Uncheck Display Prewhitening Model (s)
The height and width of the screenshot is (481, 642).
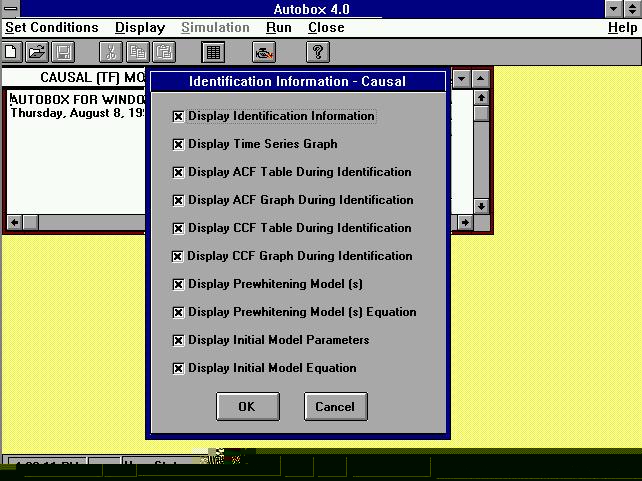click(178, 284)
